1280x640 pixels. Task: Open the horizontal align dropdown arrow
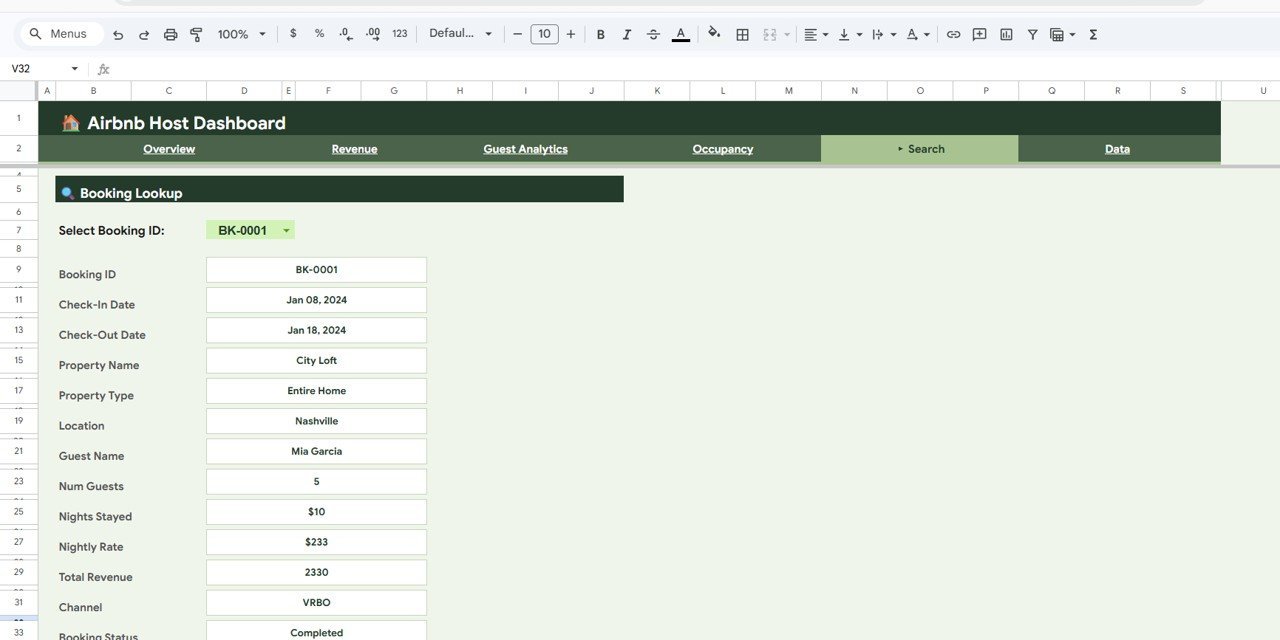[826, 33]
